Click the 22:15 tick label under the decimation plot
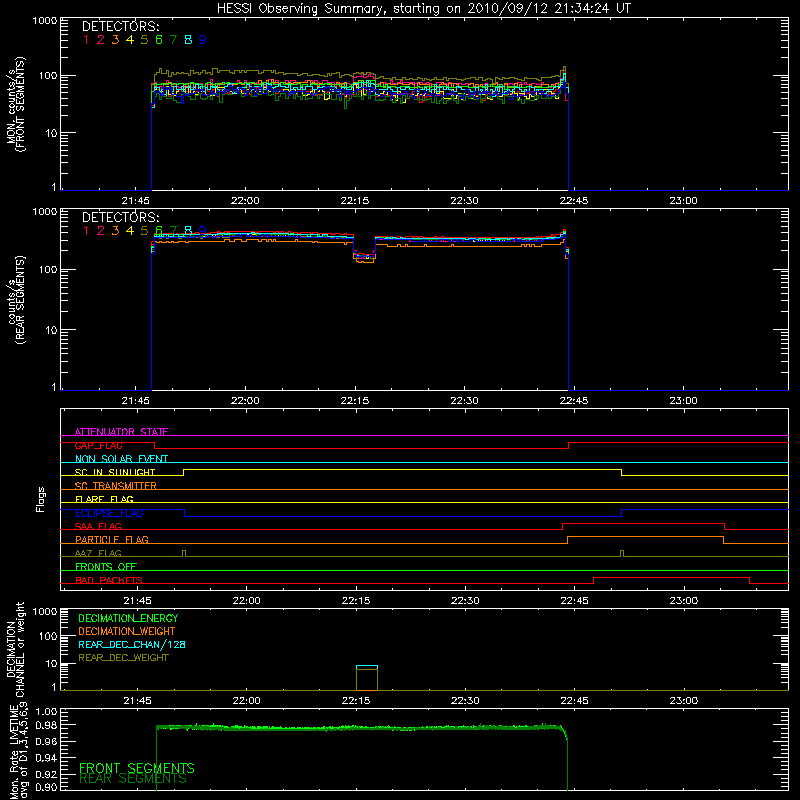The height and width of the screenshot is (800, 800). click(x=356, y=701)
